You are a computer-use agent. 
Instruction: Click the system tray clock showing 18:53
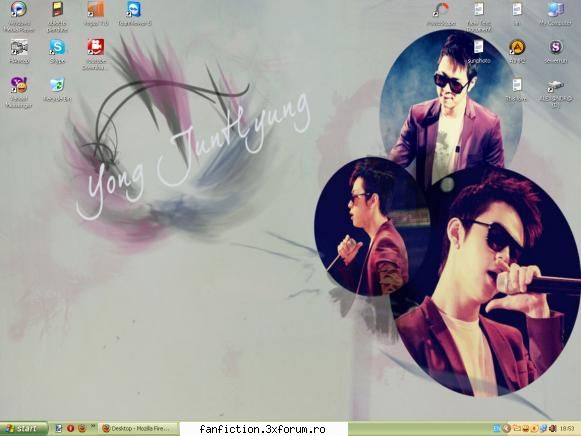click(567, 429)
